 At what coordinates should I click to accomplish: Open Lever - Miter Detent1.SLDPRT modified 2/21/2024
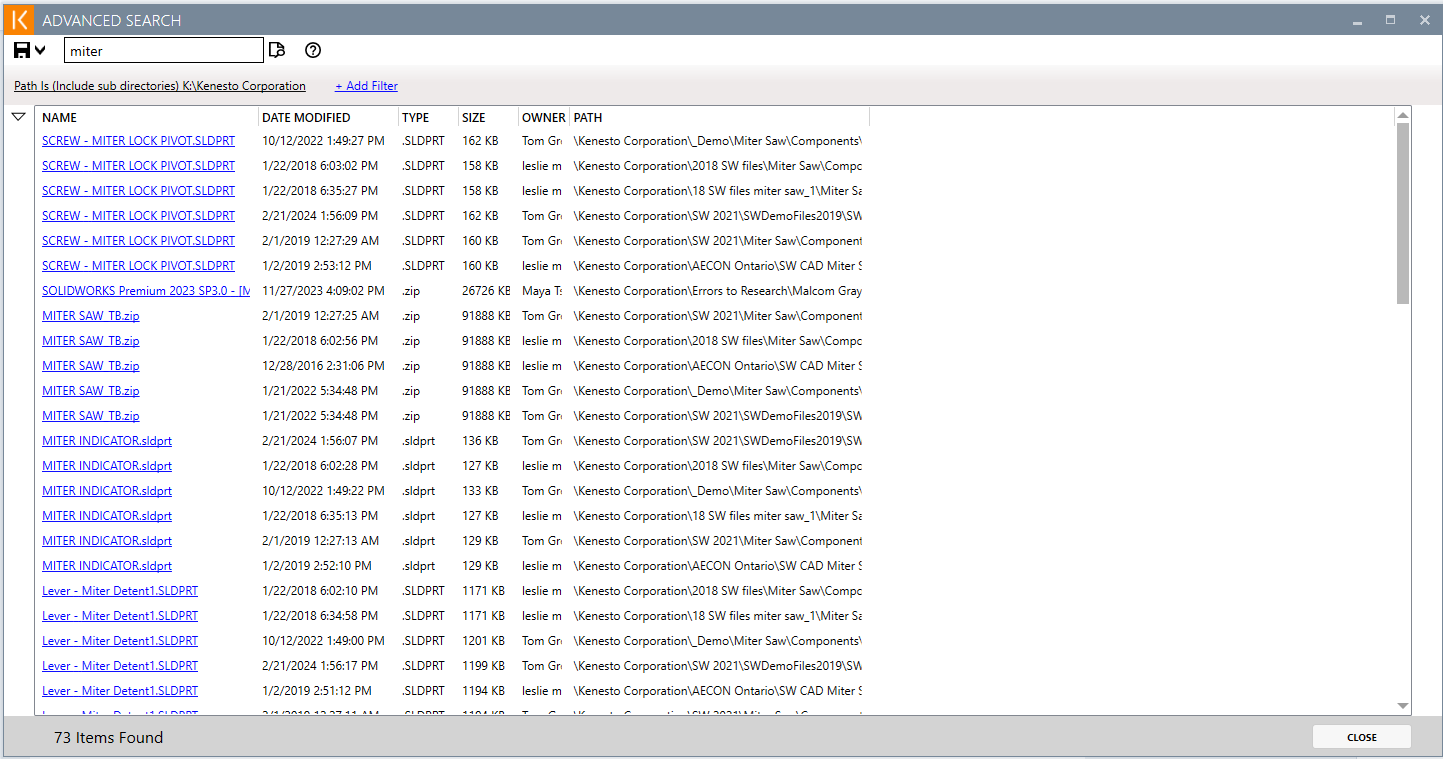click(120, 666)
